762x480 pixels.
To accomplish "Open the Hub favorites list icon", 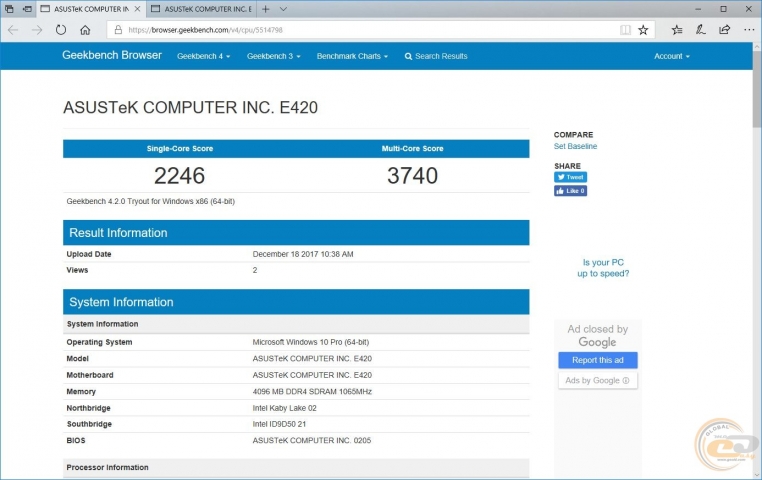I will tap(677, 30).
